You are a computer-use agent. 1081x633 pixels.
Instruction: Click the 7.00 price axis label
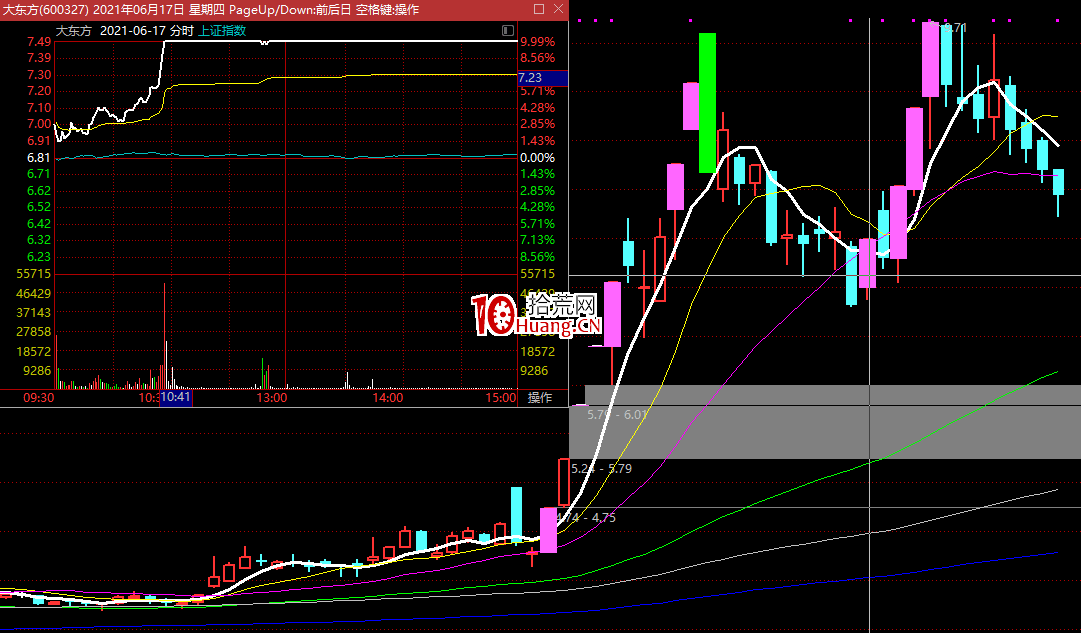[39, 124]
